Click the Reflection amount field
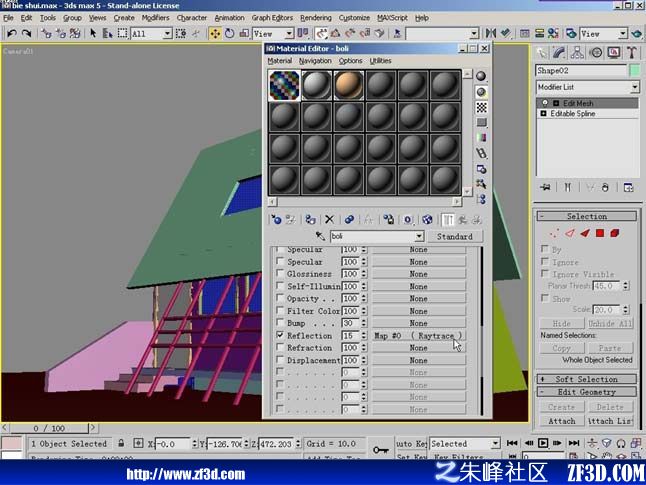 point(350,335)
